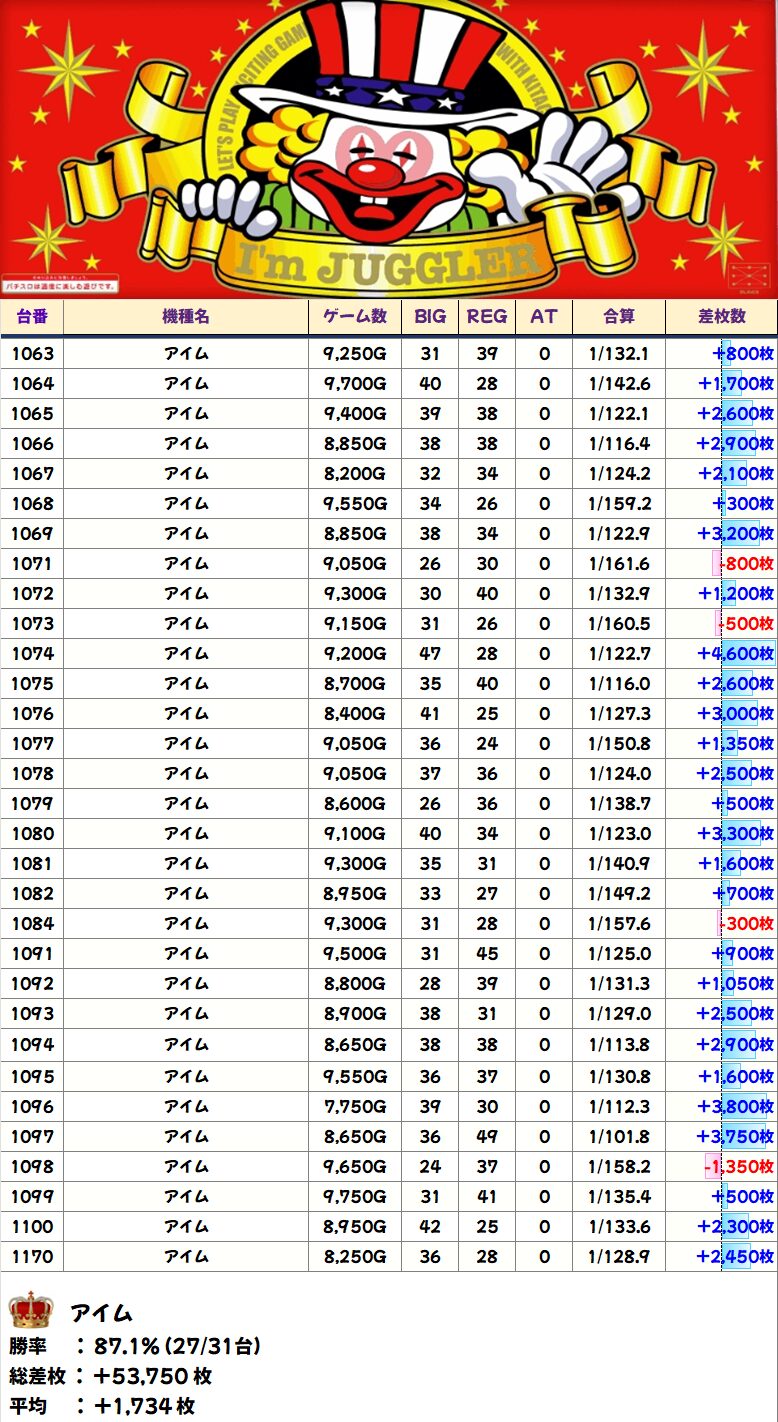
Task: Select the 差枚数 column header
Action: tap(722, 317)
